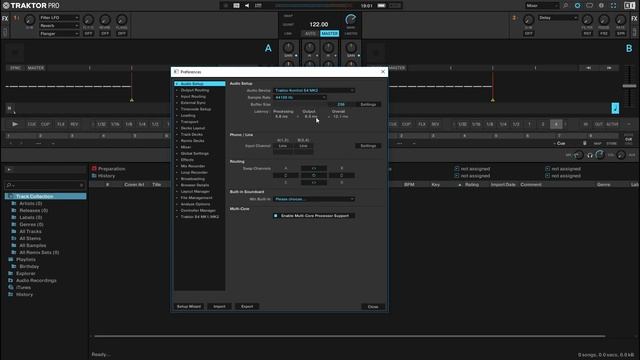This screenshot has width=640, height=360.
Task: Open the Reverb effect dropdown
Action: [x=59, y=26]
